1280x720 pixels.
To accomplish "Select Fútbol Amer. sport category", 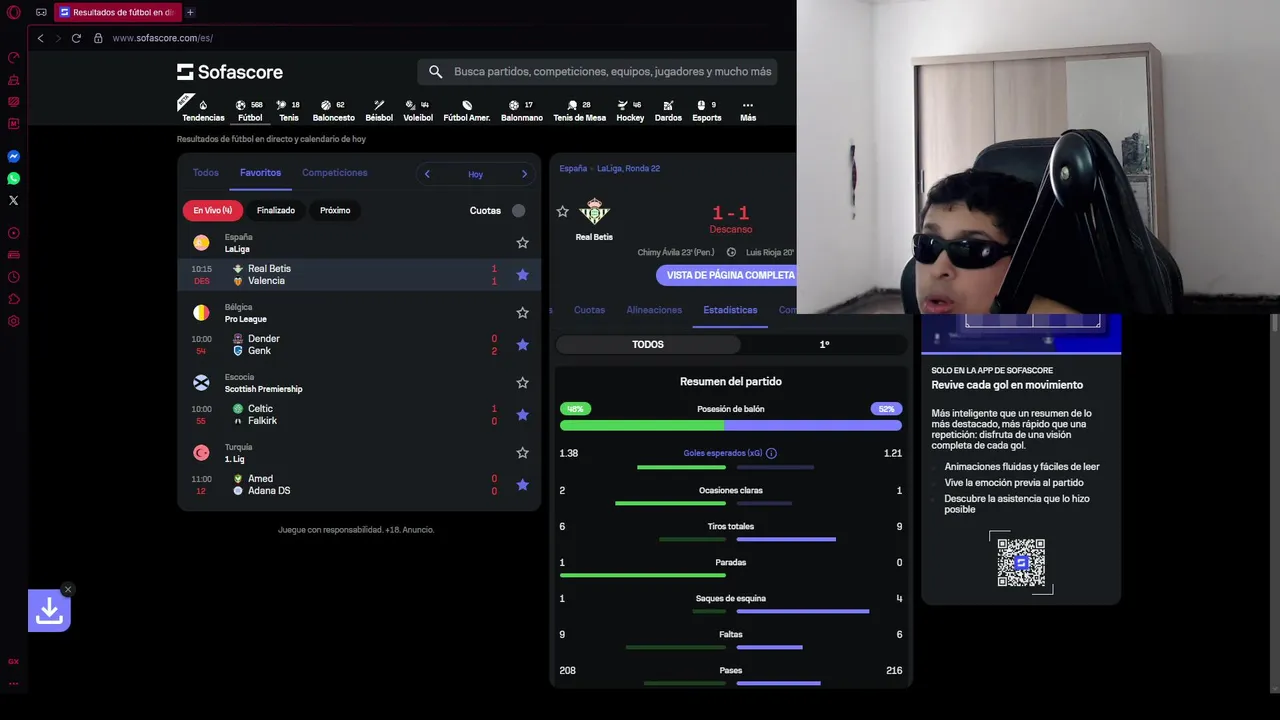I will (467, 110).
